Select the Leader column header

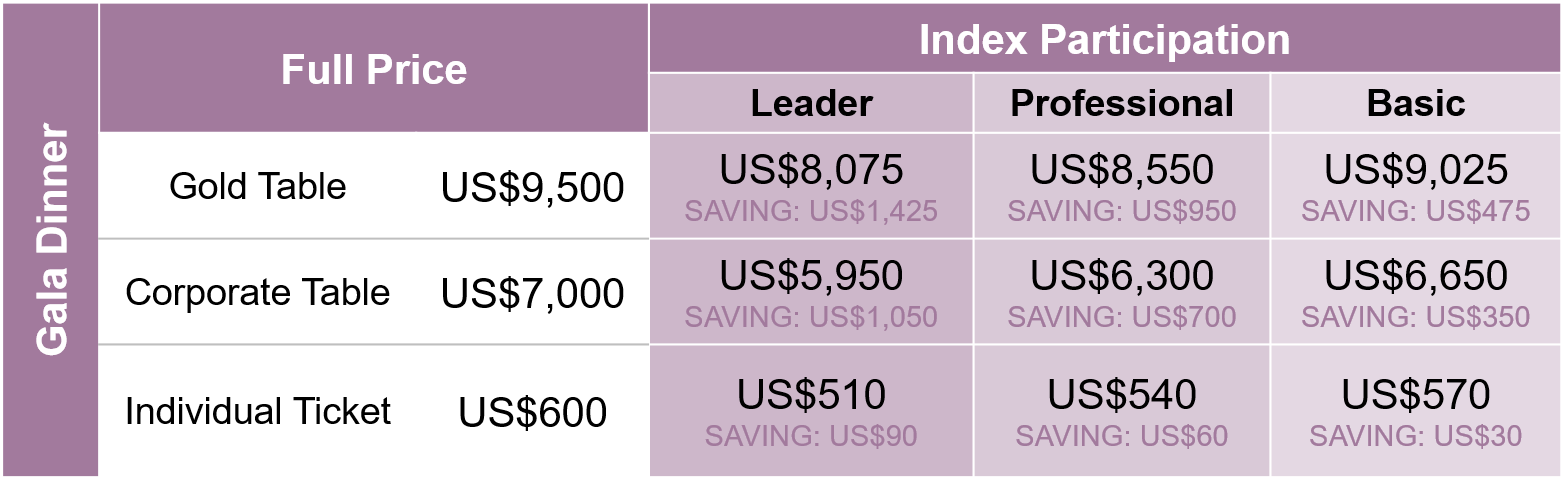click(x=811, y=103)
